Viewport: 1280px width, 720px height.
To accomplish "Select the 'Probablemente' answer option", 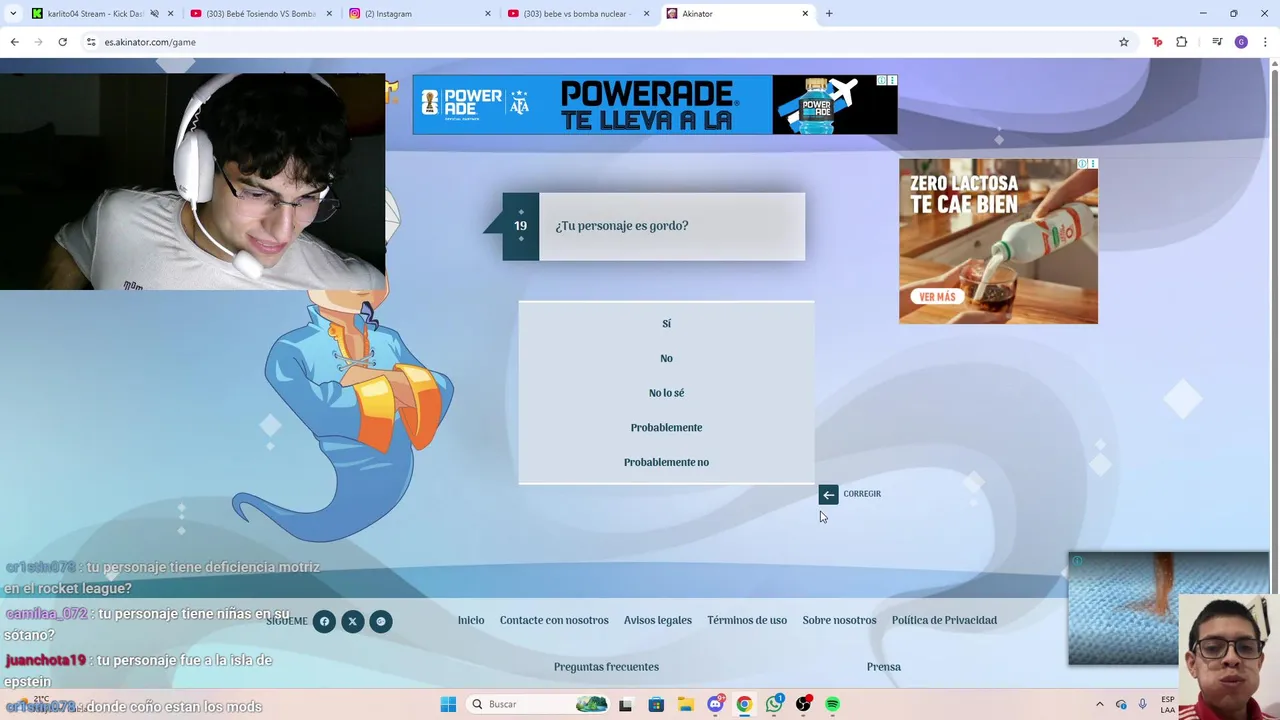I will [666, 428].
